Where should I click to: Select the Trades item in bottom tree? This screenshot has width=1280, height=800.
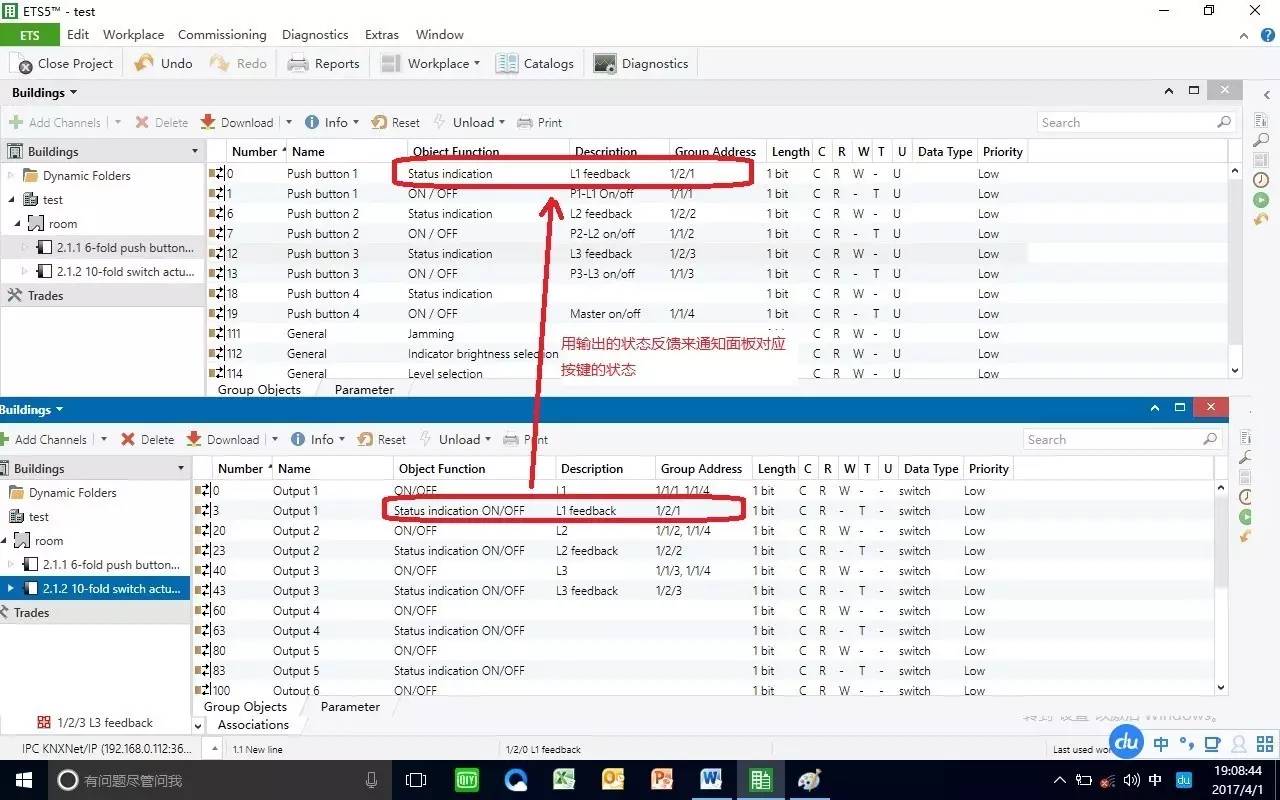click(x=31, y=612)
